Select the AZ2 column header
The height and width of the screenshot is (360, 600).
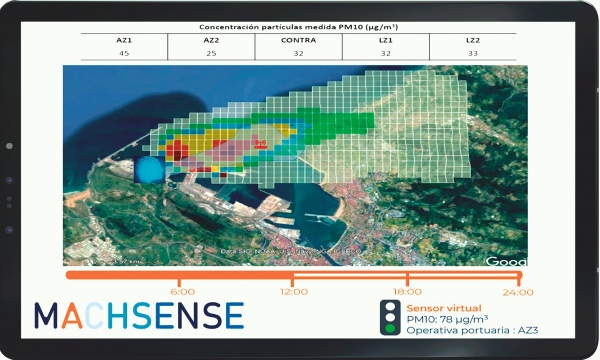point(211,40)
